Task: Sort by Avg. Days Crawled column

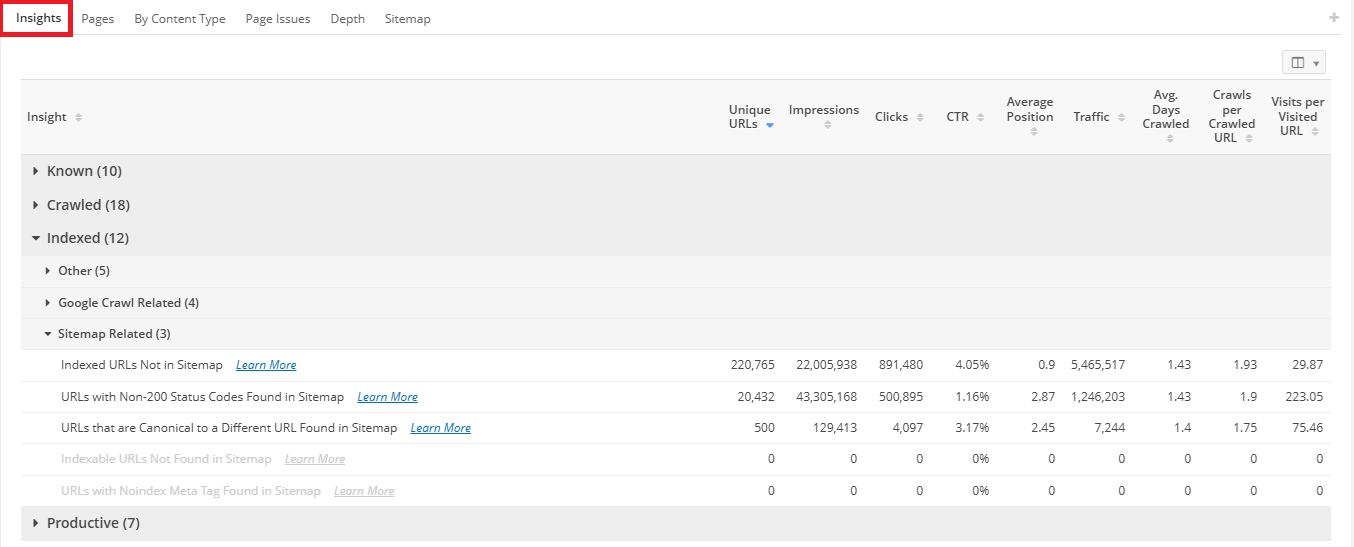Action: pyautogui.click(x=1170, y=138)
